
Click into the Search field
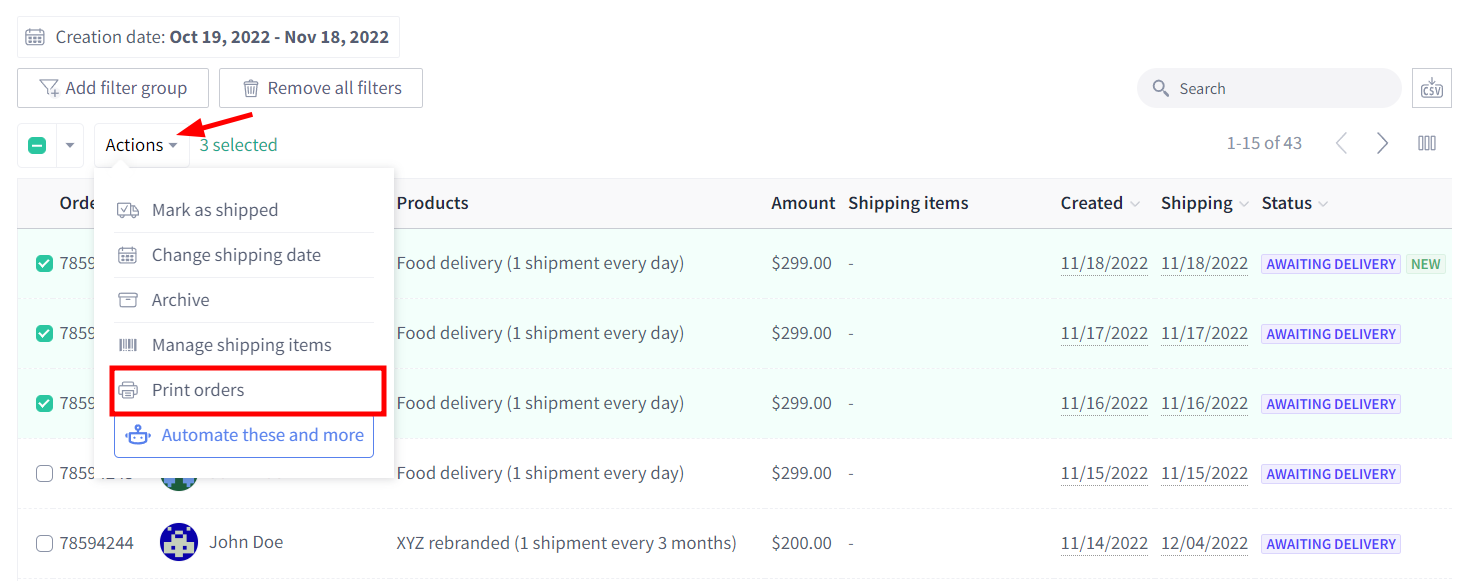coord(1269,88)
